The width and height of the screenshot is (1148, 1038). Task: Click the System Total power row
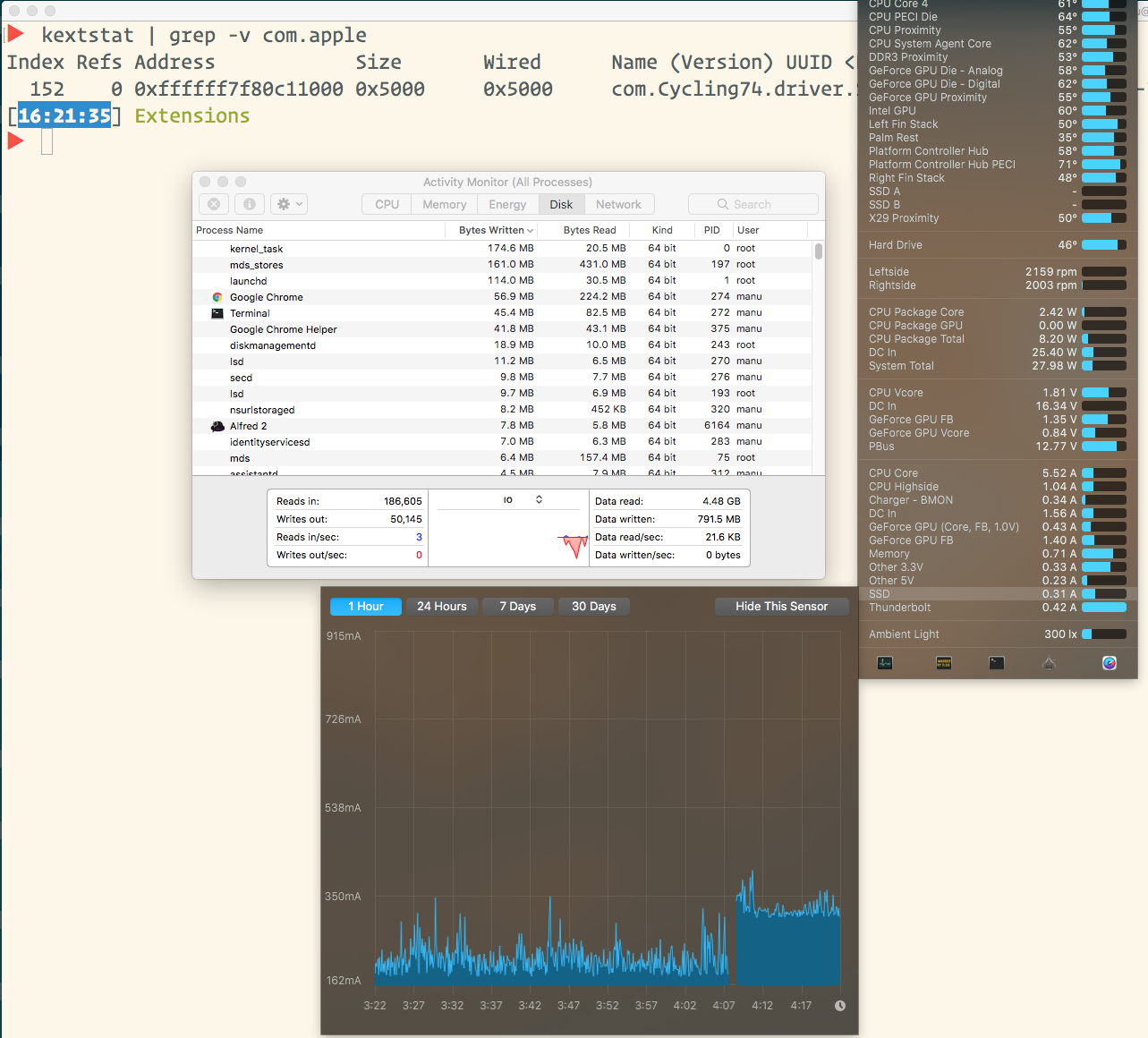pyautogui.click(x=998, y=366)
